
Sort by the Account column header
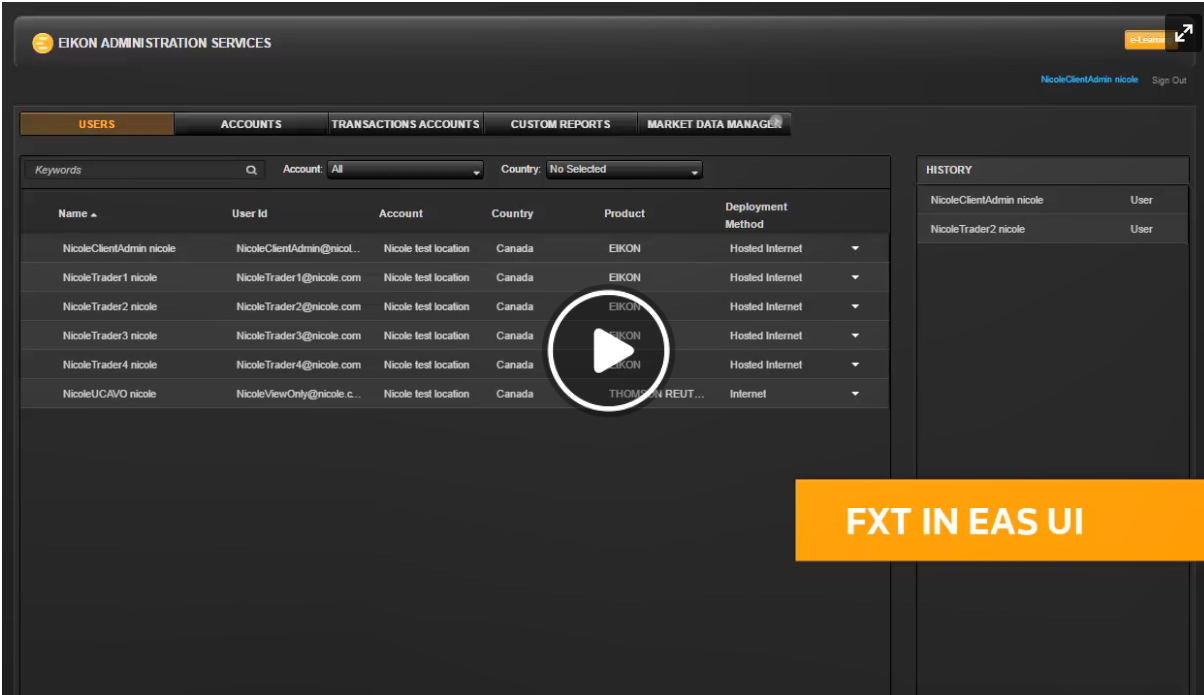tap(400, 214)
